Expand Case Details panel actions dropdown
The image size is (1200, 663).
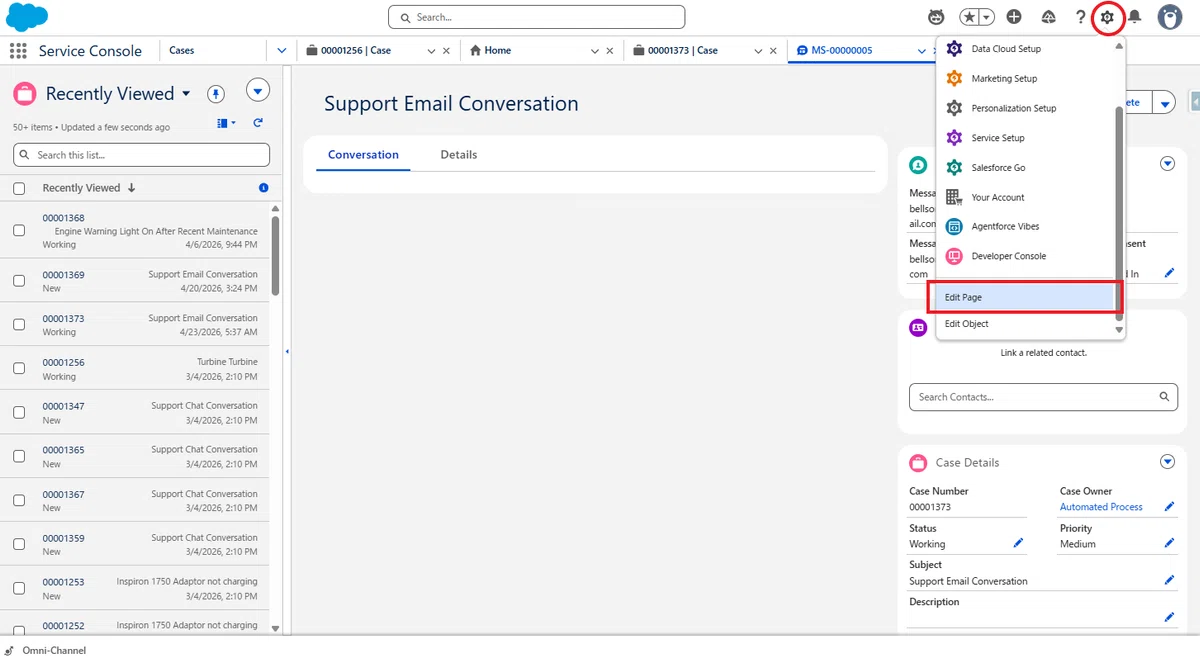pos(1167,462)
